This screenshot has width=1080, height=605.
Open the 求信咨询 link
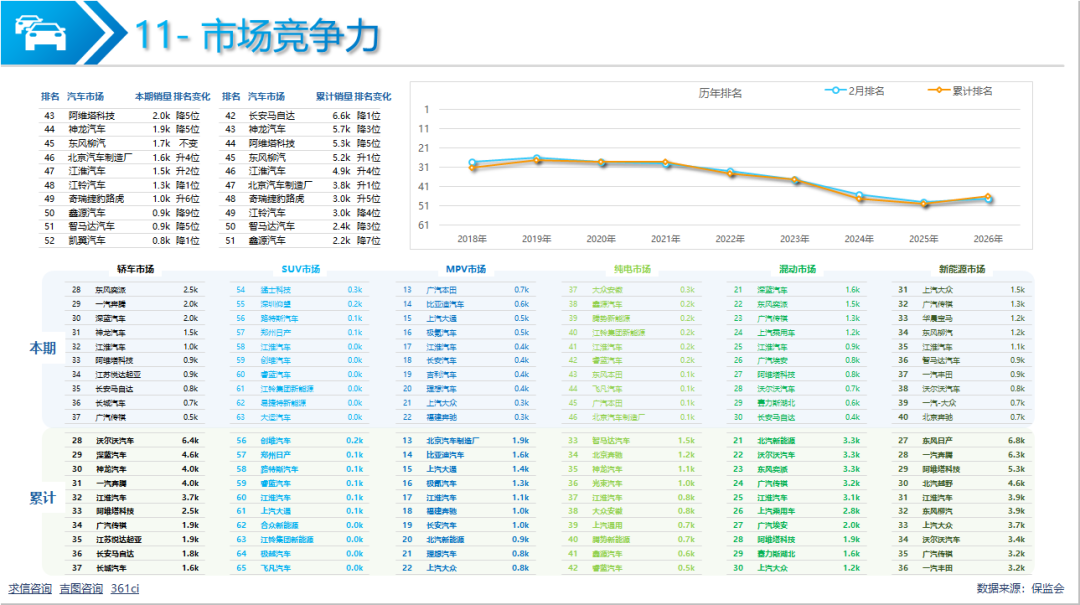point(30,589)
